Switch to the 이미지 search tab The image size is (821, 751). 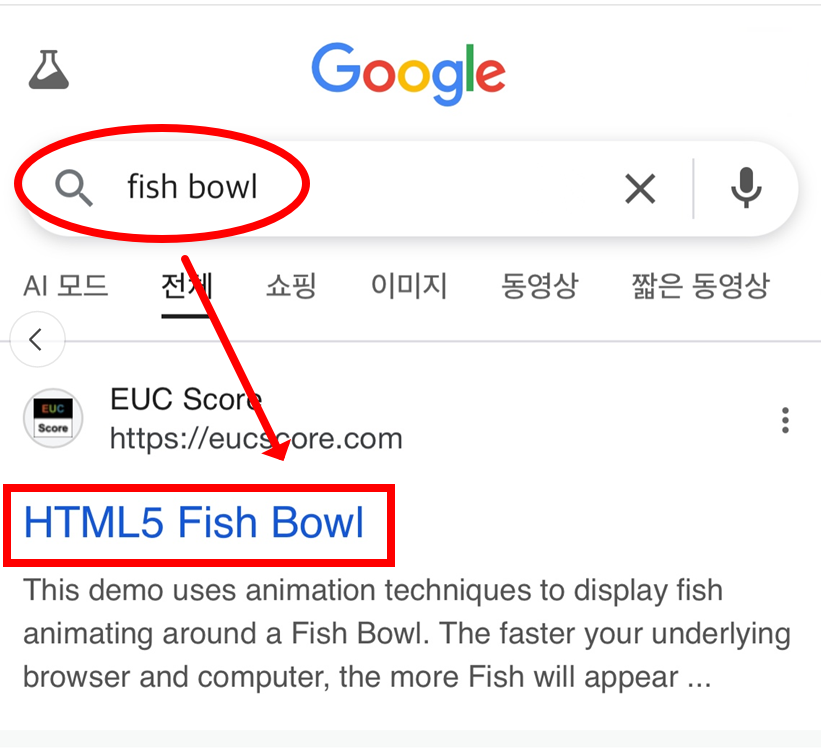(408, 286)
